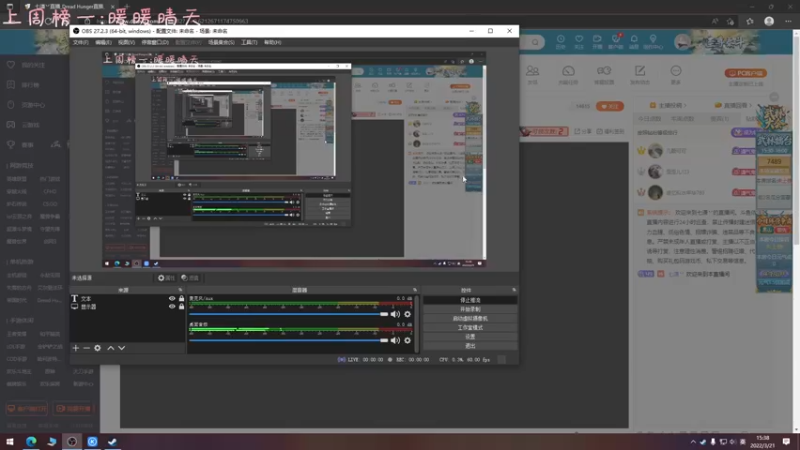
Task: Open 工具(T) menu in OBS
Action: [x=249, y=42]
